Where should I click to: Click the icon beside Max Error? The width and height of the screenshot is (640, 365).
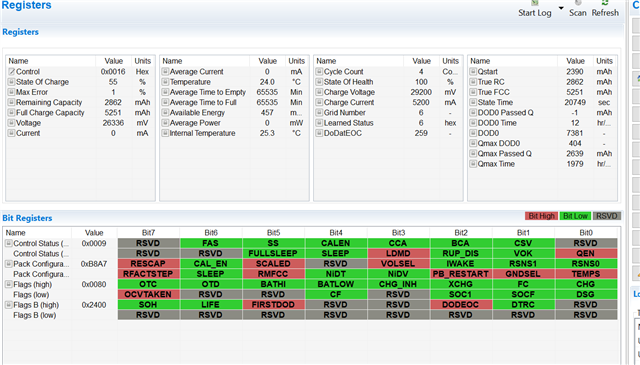11,92
